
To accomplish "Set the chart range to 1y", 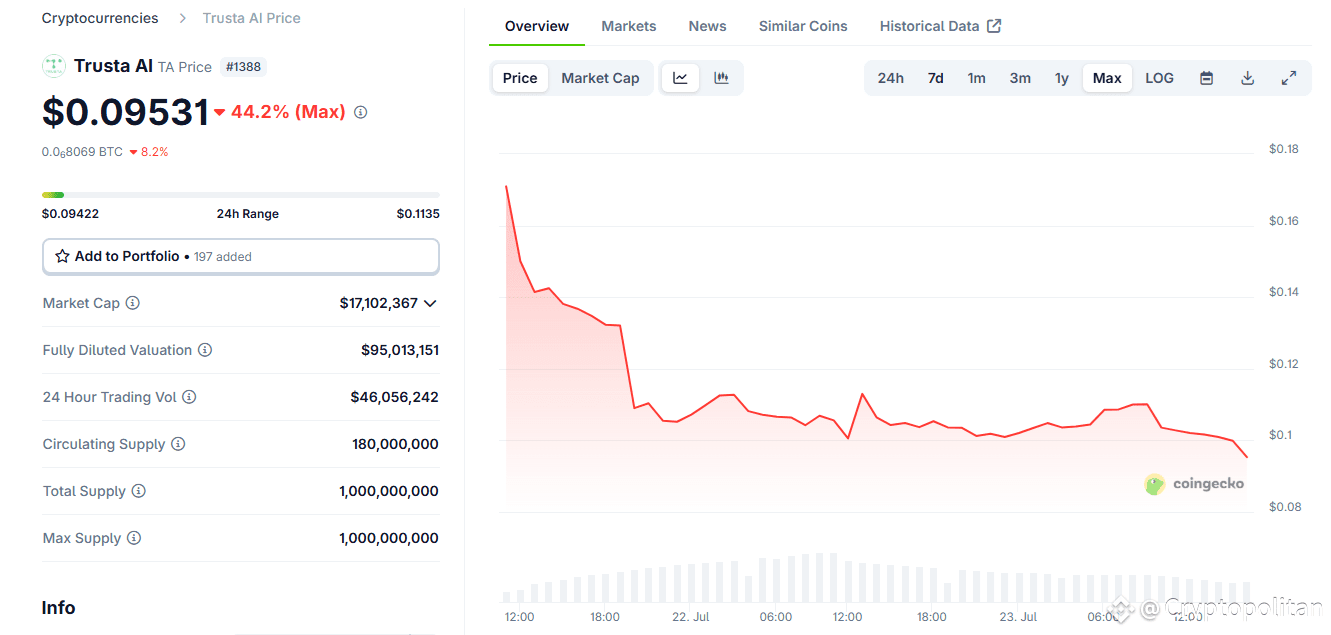I will [x=1062, y=78].
